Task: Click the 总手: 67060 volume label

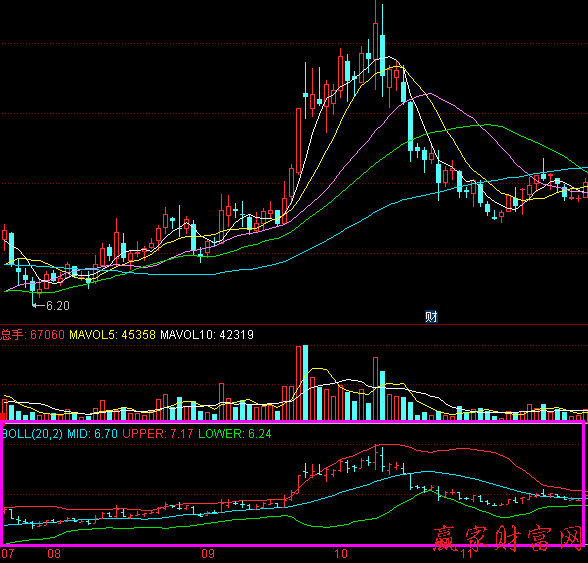Action: (32, 335)
